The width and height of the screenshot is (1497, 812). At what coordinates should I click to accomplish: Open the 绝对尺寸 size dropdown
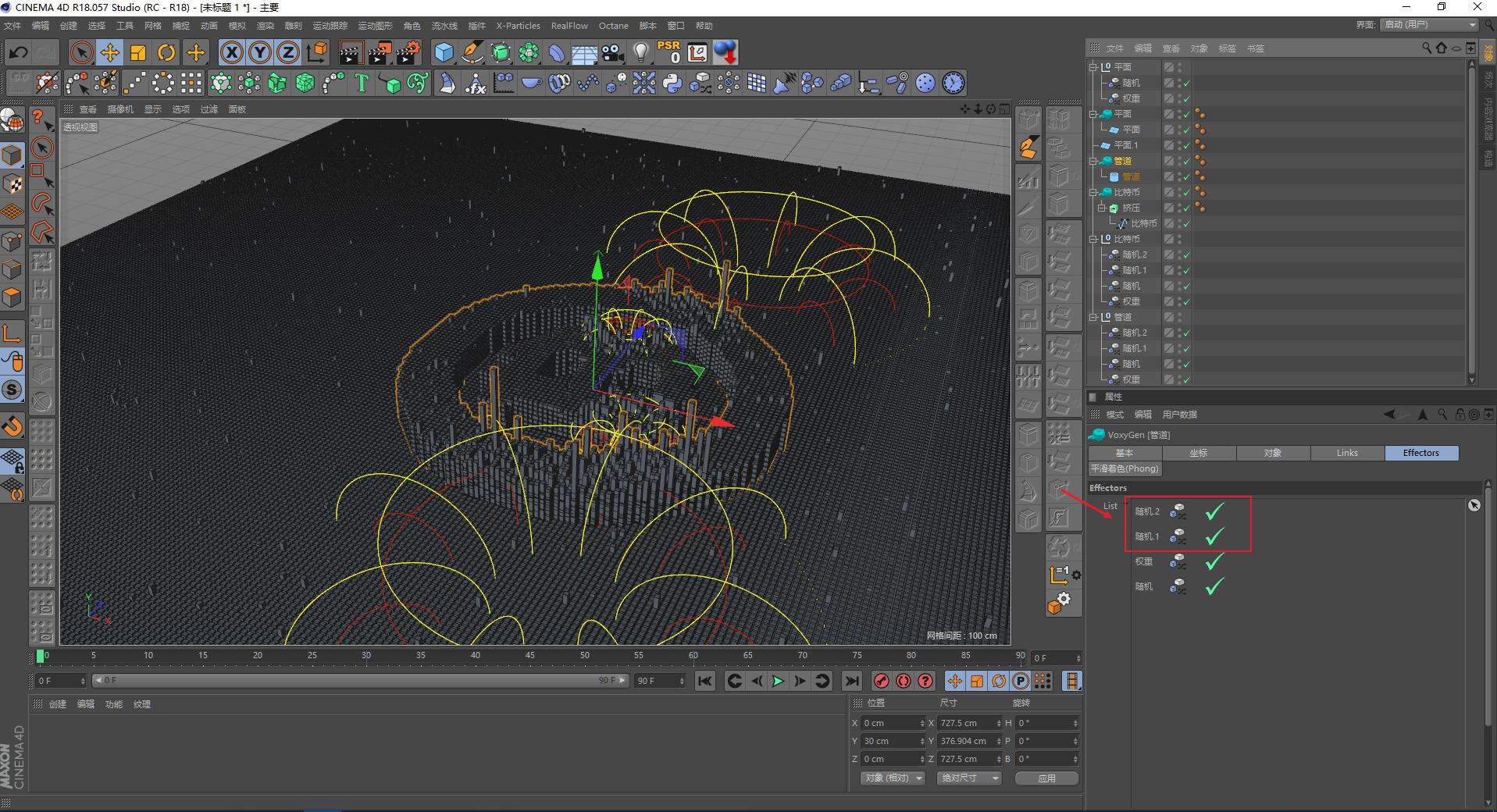pyautogui.click(x=968, y=778)
